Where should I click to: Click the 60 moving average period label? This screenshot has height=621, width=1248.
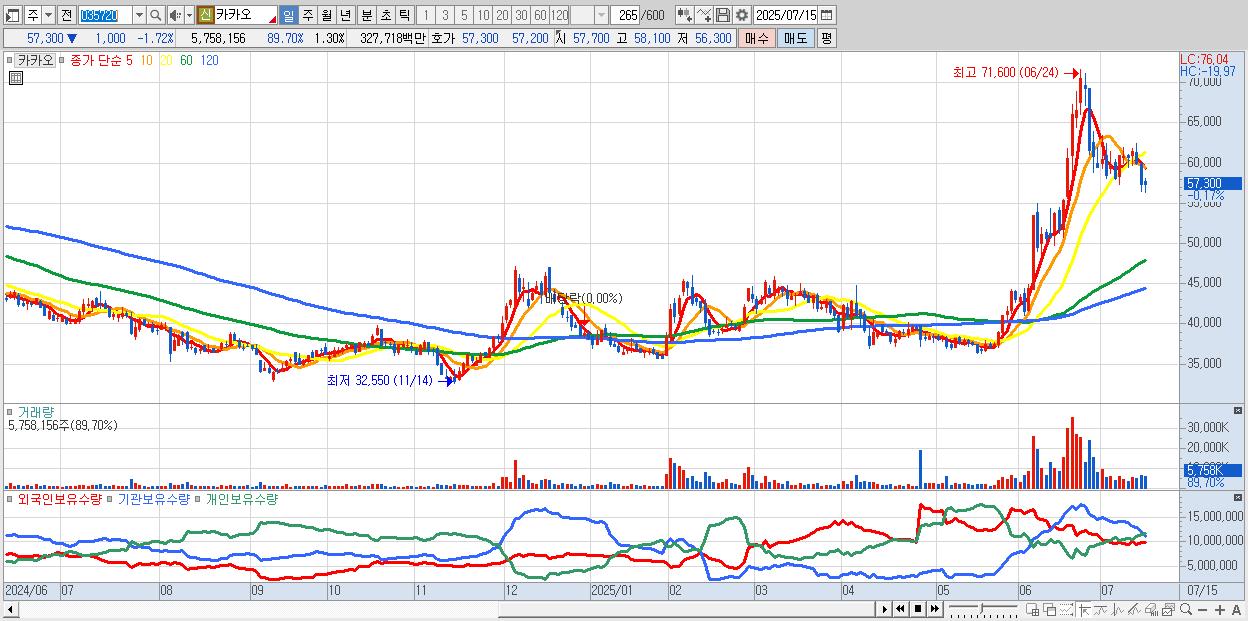186,60
